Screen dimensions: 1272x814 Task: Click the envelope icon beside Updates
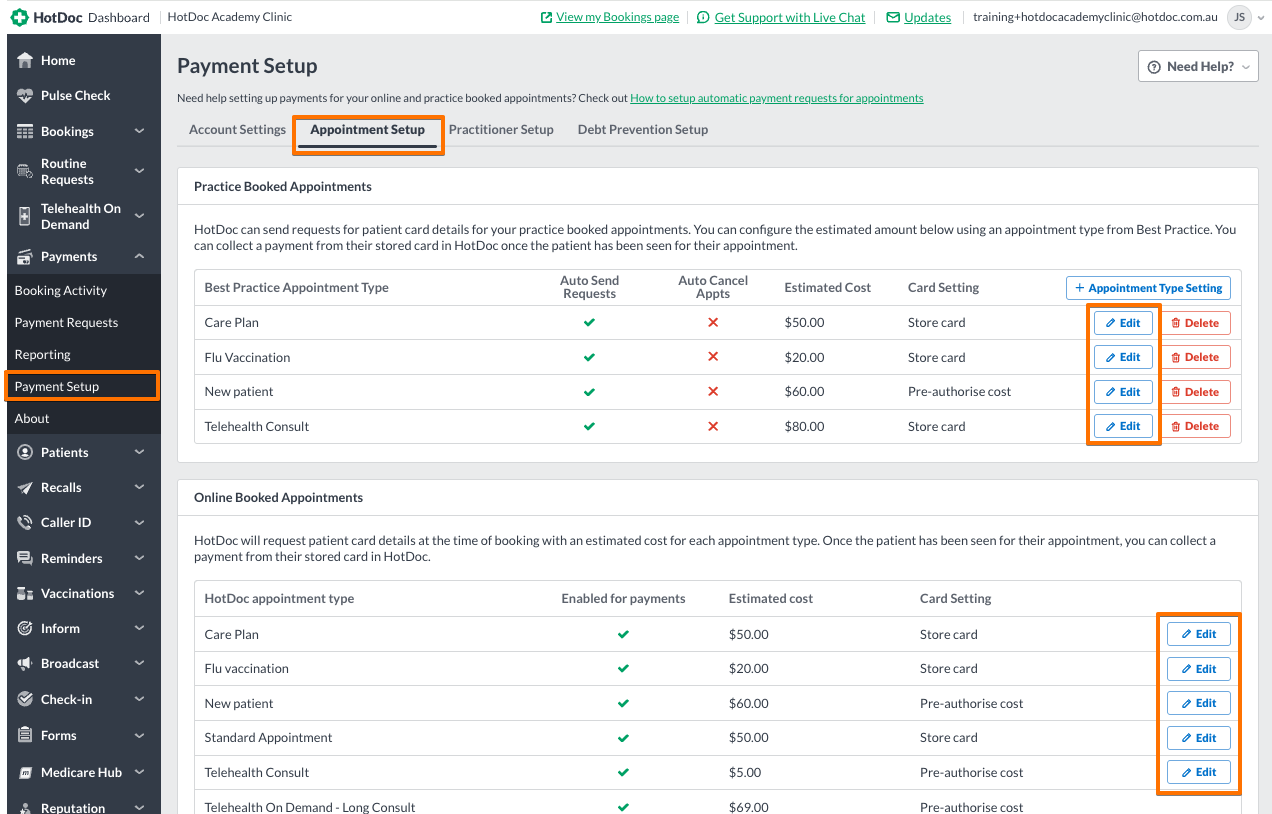(x=893, y=17)
